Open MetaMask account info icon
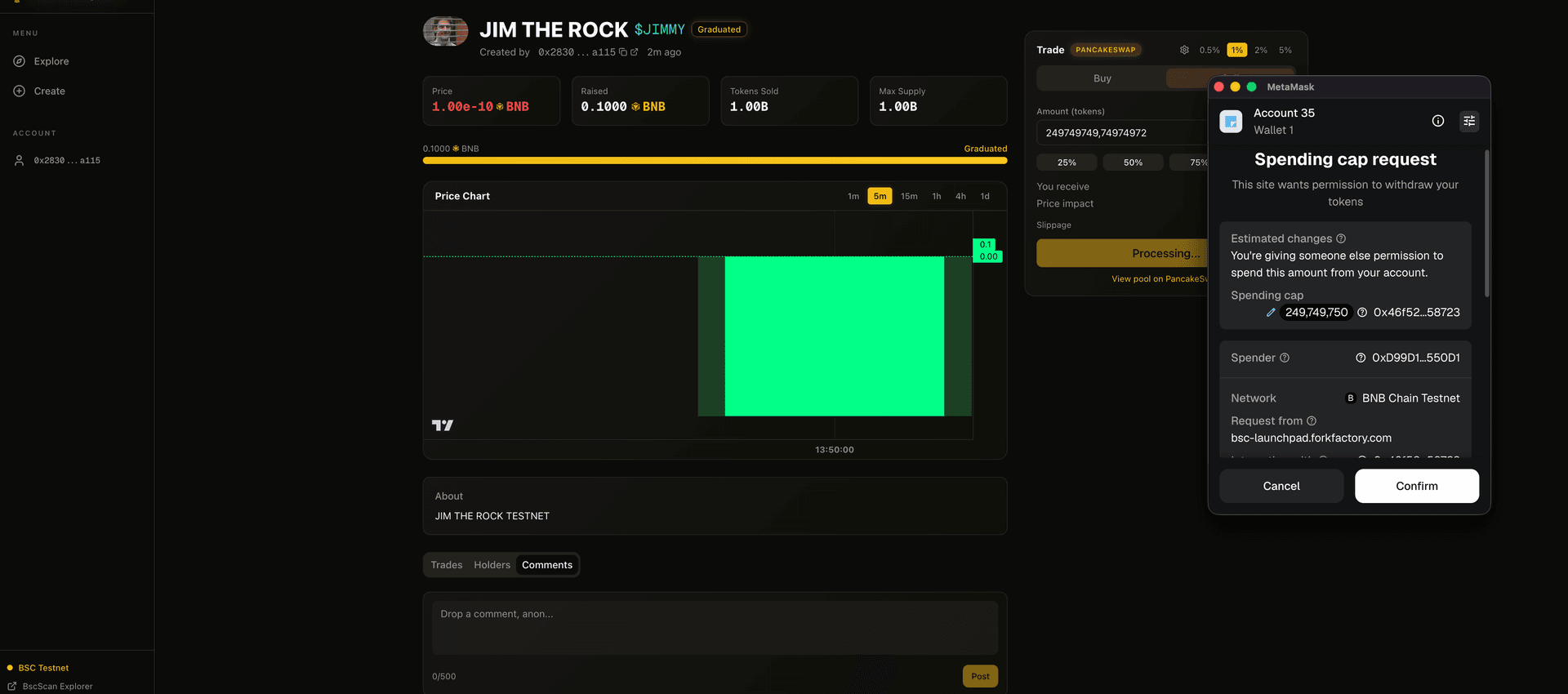 click(x=1438, y=121)
